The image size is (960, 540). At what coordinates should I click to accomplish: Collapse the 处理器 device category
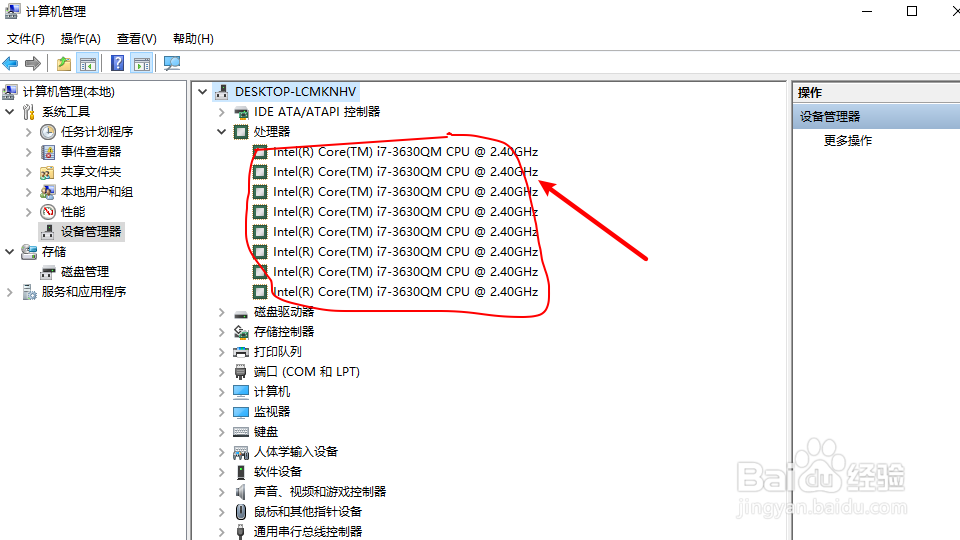coord(222,132)
